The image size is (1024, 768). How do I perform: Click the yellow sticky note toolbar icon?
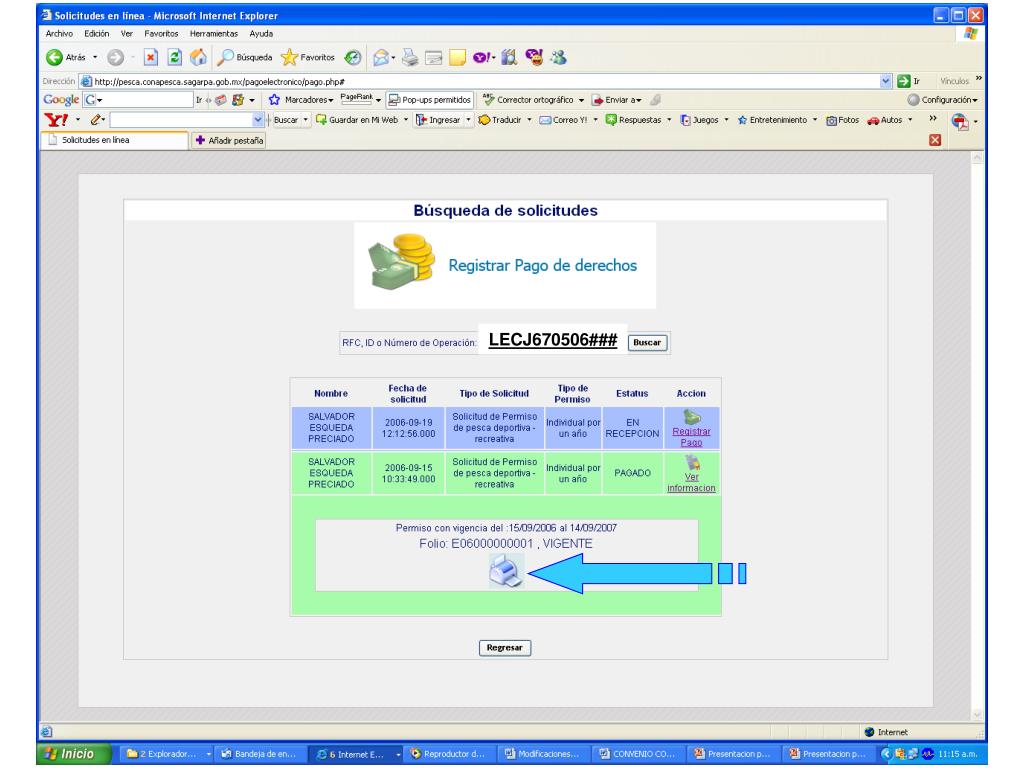click(457, 57)
